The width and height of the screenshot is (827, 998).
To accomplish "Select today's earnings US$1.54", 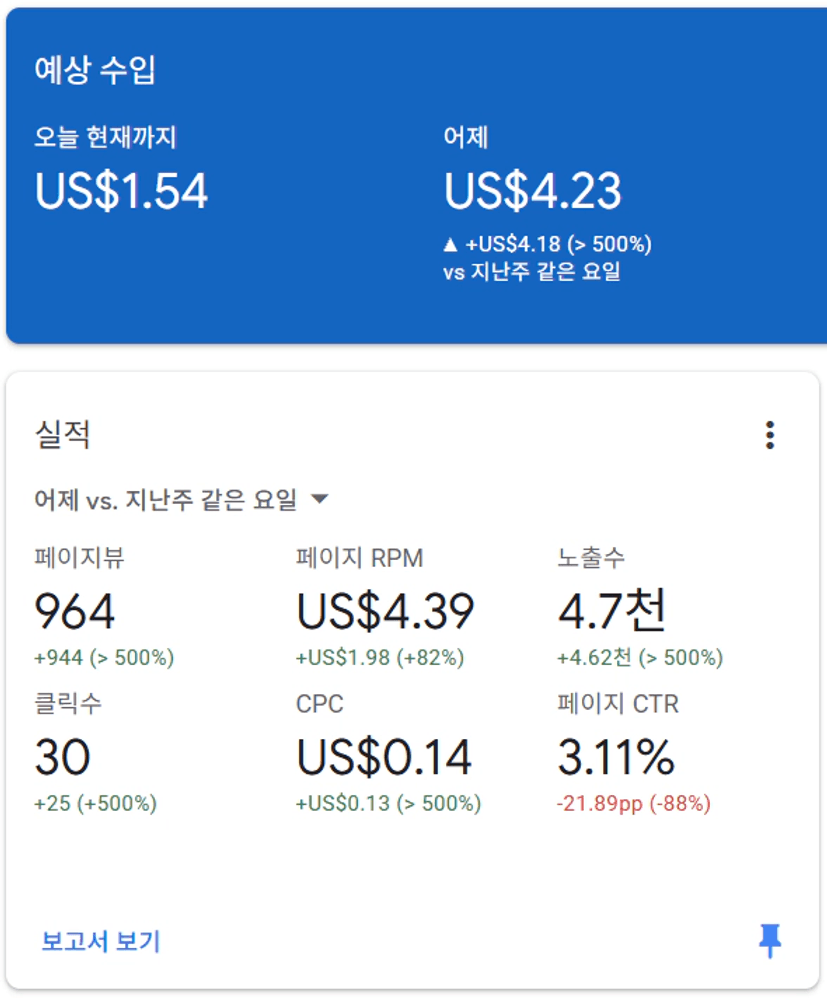I will (x=121, y=191).
